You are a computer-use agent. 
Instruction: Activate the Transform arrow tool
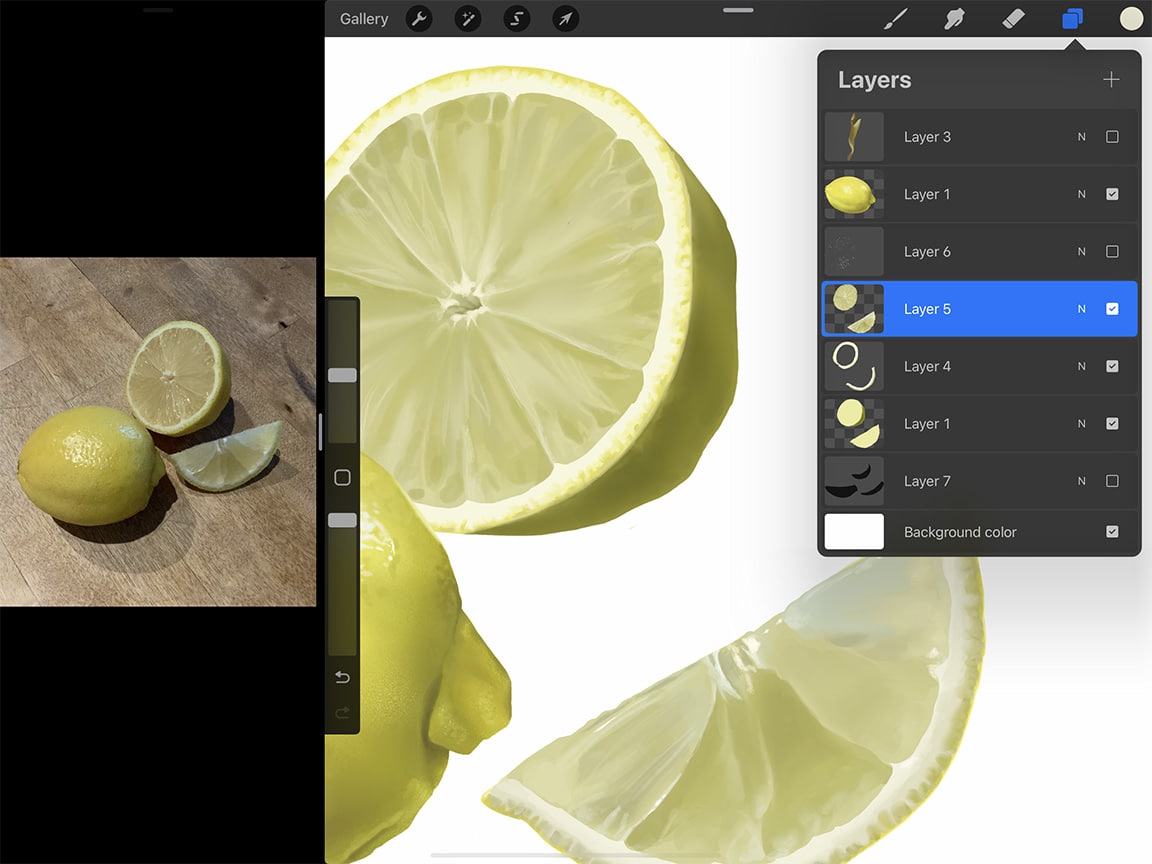564,18
